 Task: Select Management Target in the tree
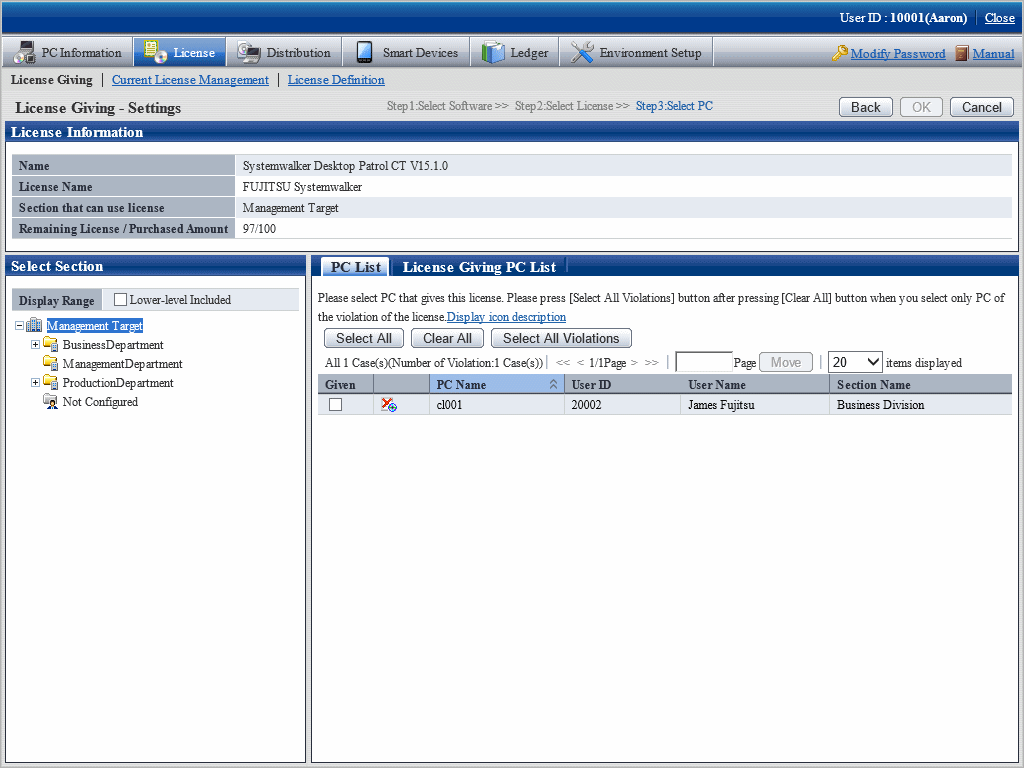click(95, 325)
